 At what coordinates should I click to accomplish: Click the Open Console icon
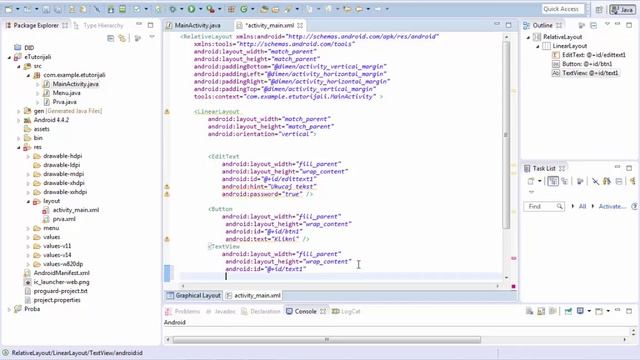pyautogui.click(x=599, y=311)
